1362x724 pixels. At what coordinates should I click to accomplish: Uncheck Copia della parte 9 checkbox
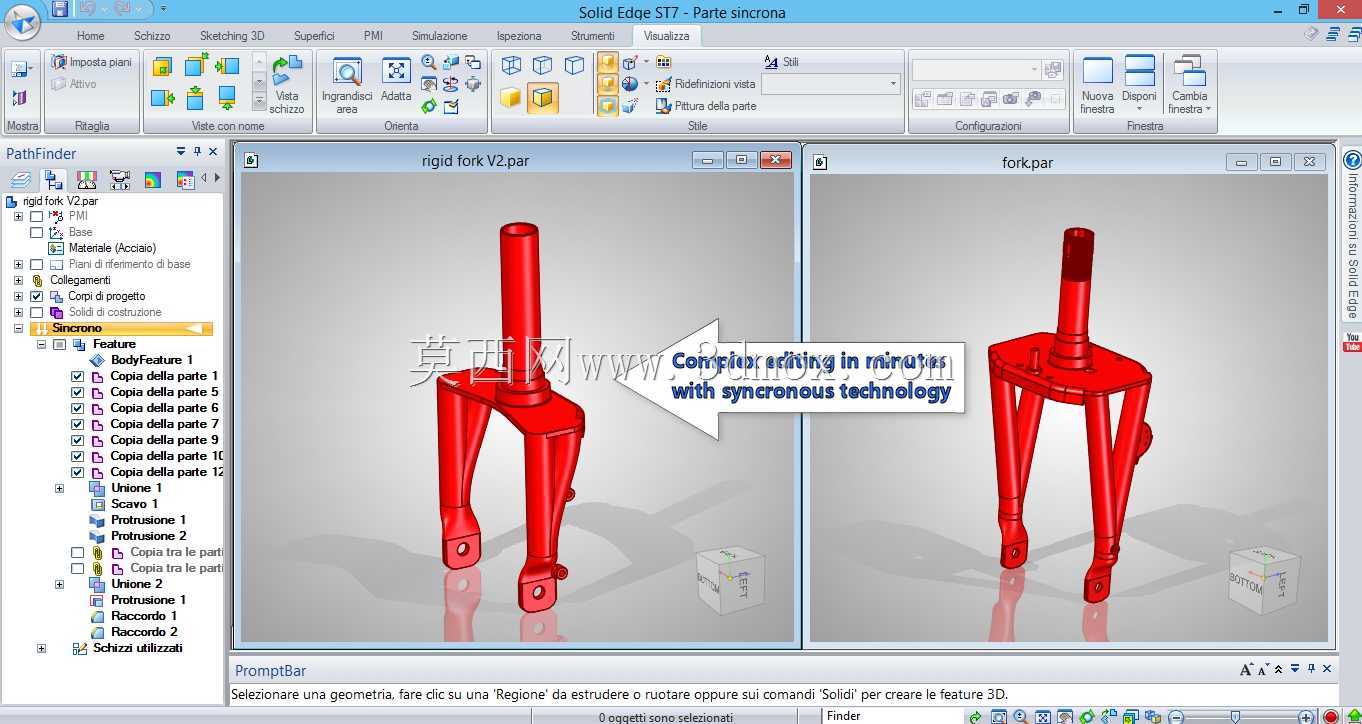(x=78, y=440)
